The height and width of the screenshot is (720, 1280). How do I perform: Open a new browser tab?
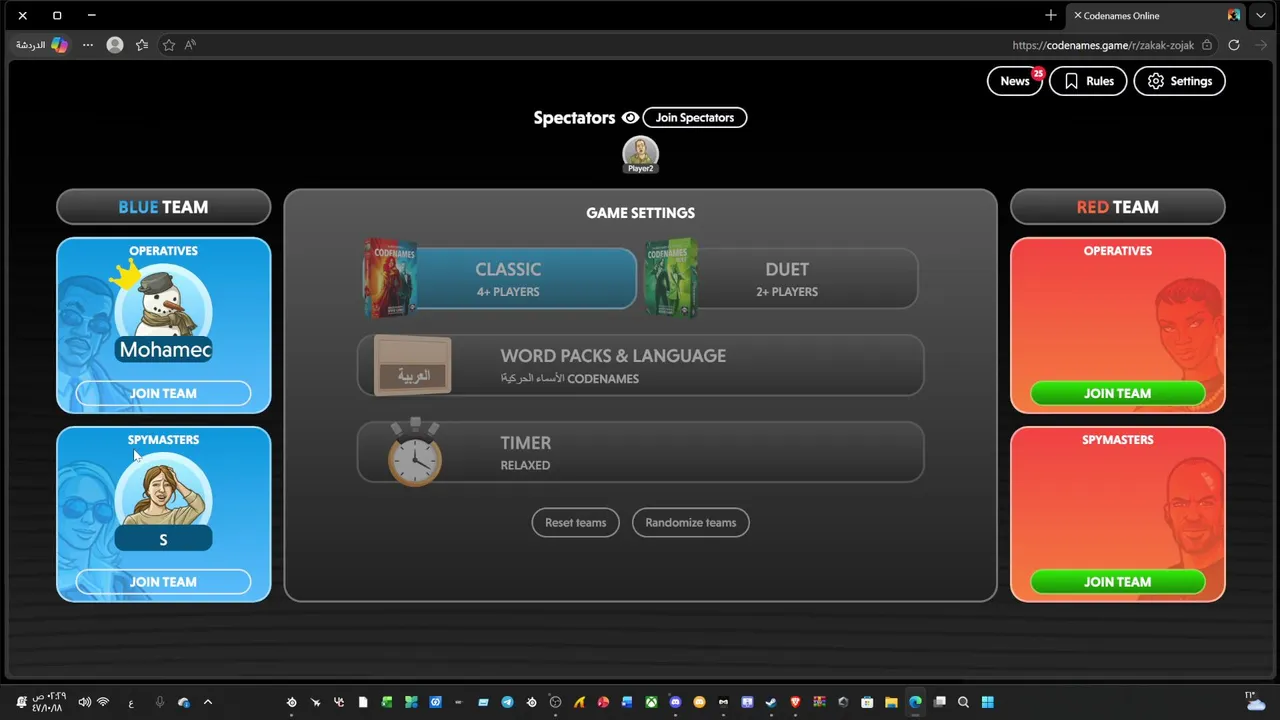pos(1050,15)
